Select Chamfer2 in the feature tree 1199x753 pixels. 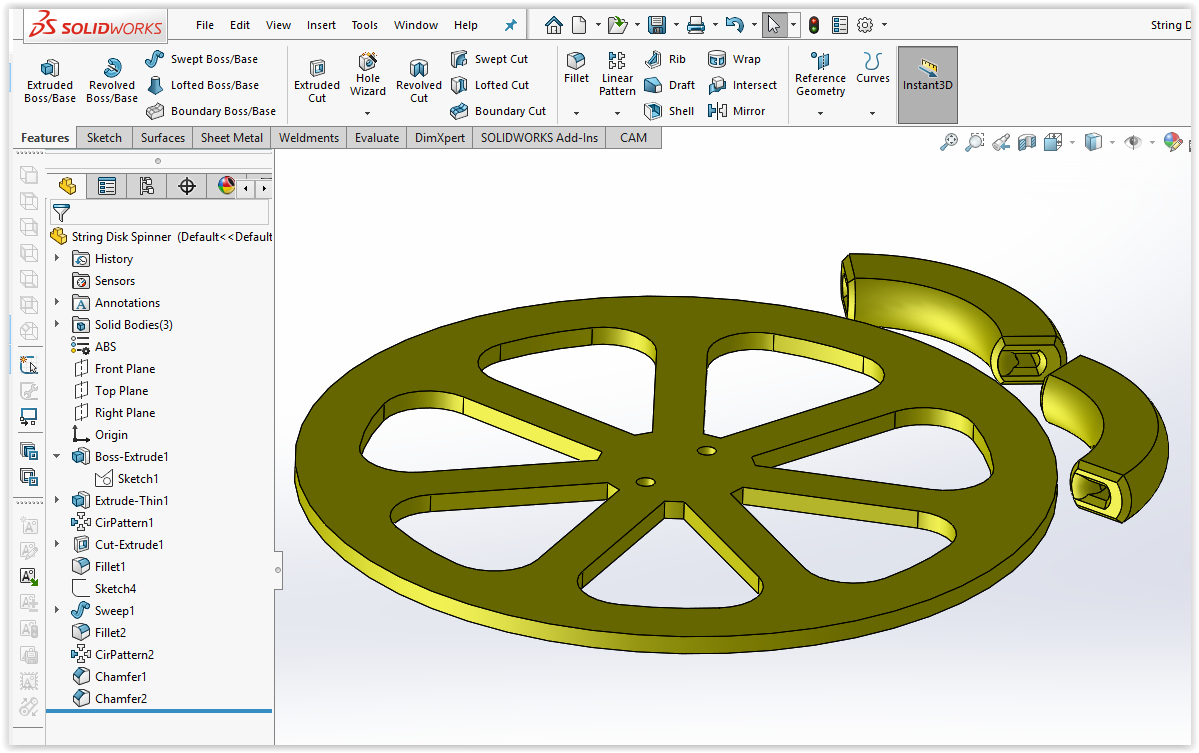tap(120, 699)
